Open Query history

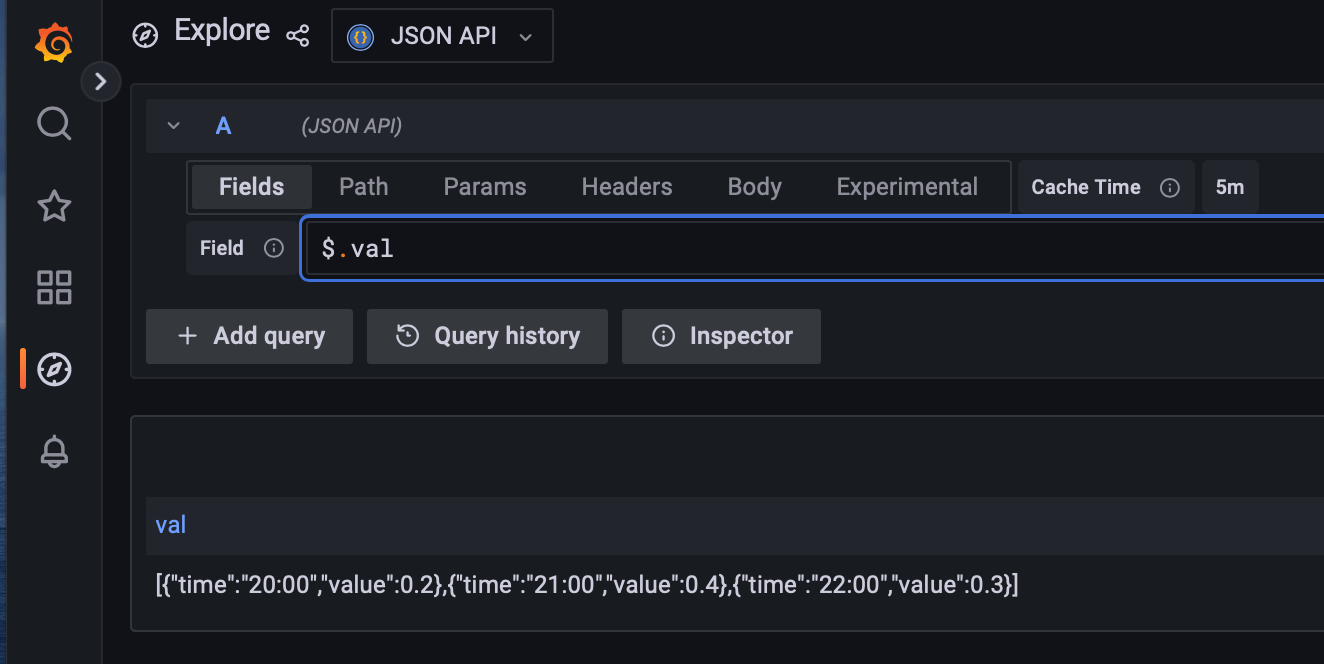(x=487, y=336)
